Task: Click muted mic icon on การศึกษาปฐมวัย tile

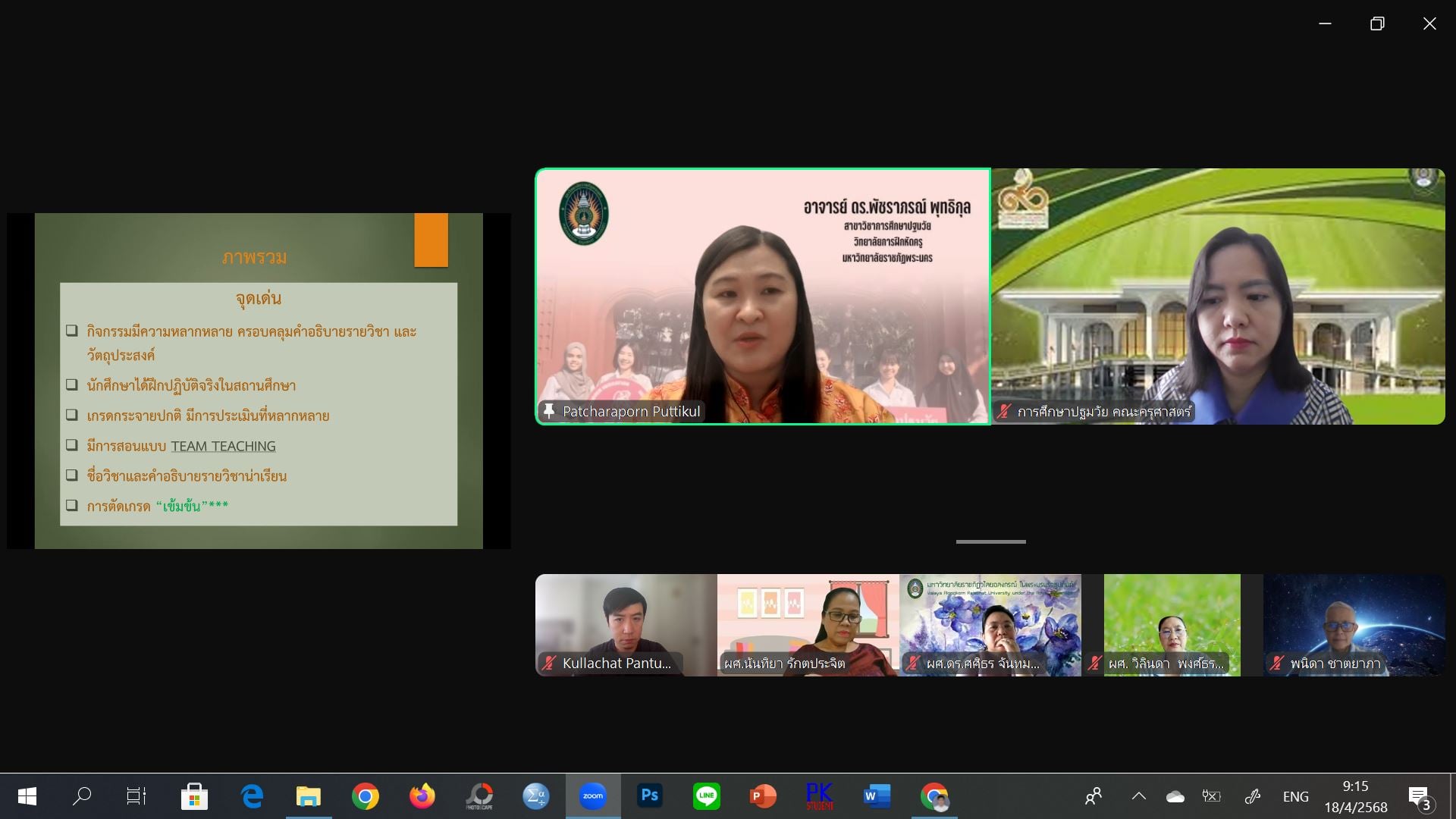Action: coord(1004,412)
